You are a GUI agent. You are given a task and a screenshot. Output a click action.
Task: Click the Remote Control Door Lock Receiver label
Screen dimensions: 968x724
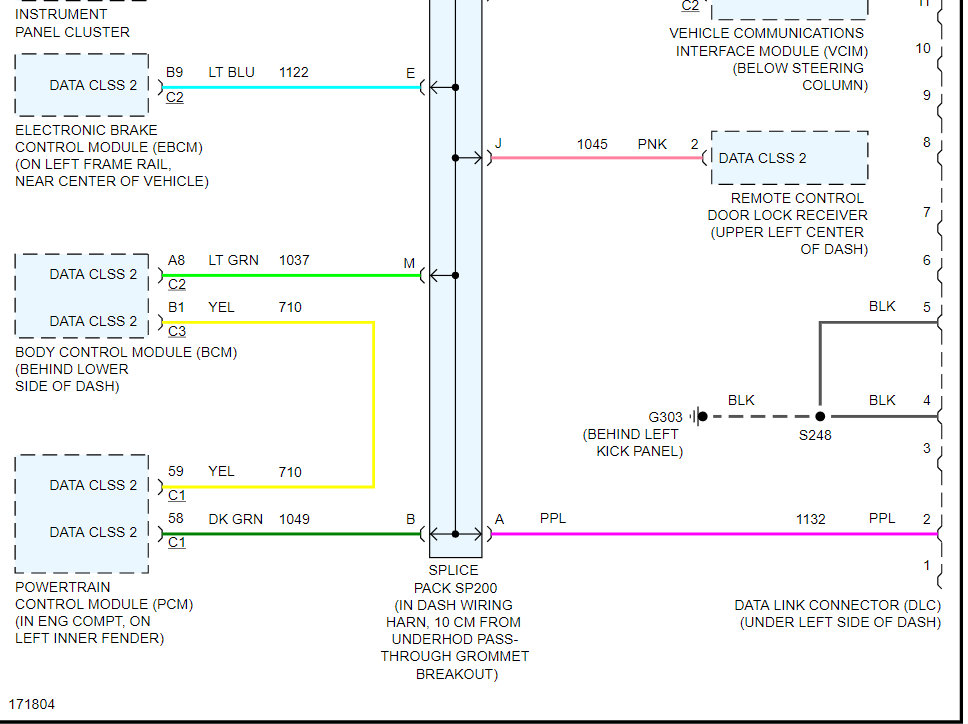(x=788, y=223)
